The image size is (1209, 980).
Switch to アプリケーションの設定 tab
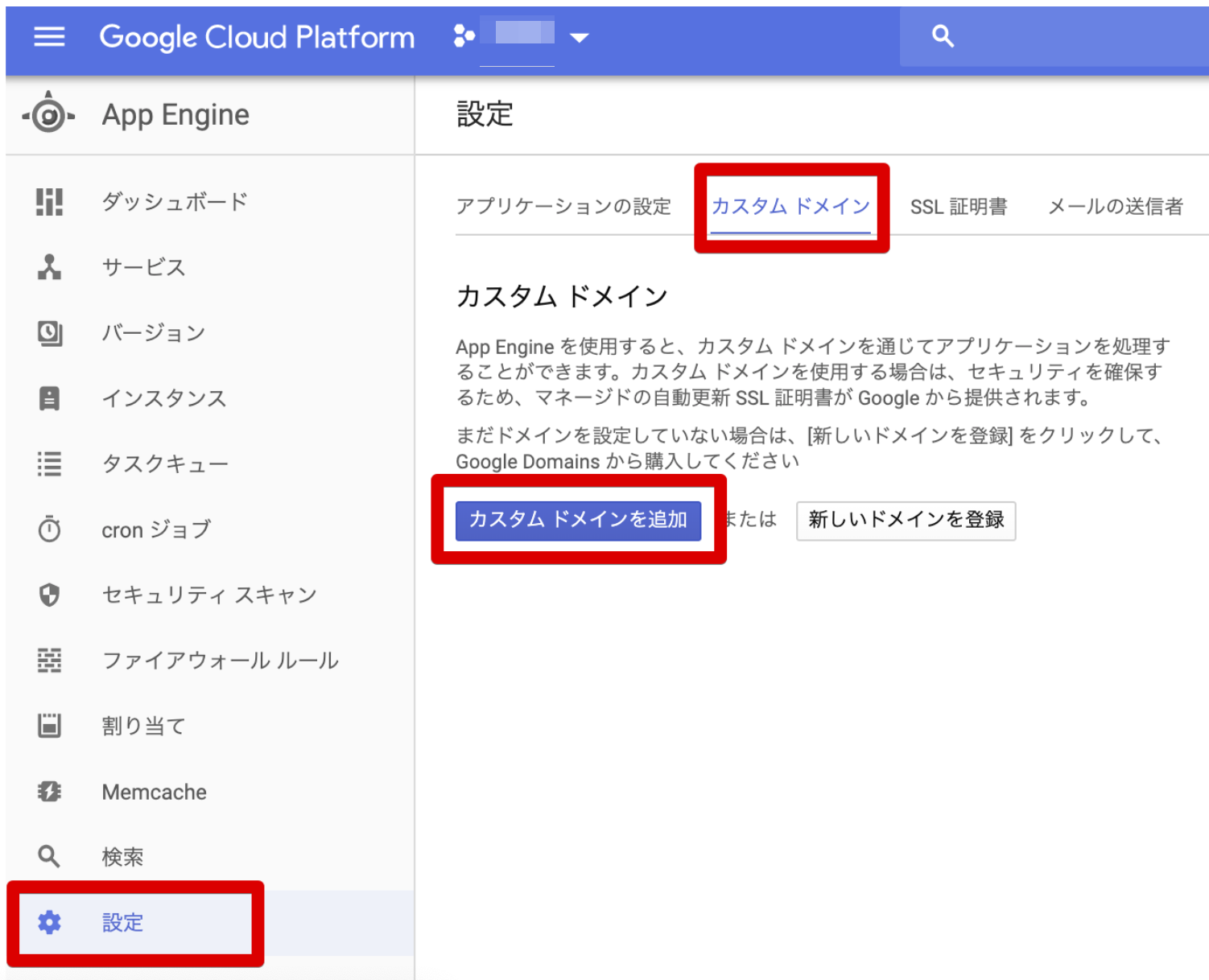(x=563, y=207)
